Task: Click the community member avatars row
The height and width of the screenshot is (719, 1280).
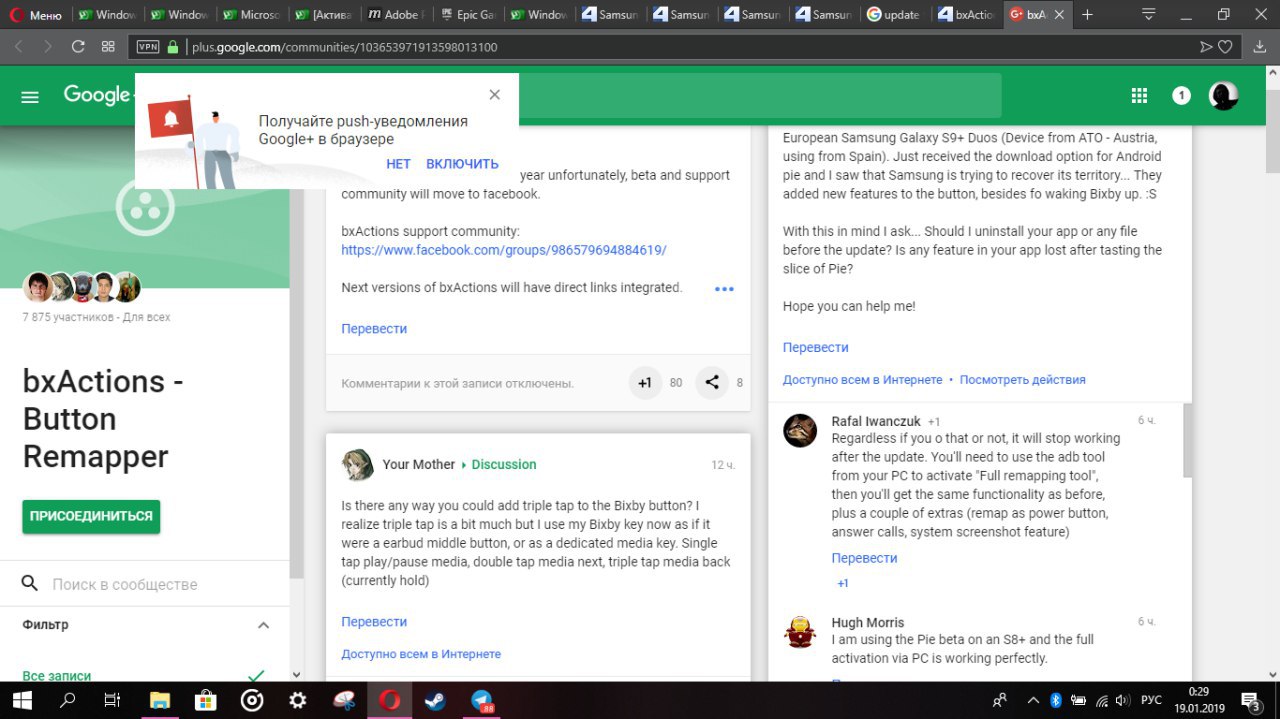Action: 82,287
